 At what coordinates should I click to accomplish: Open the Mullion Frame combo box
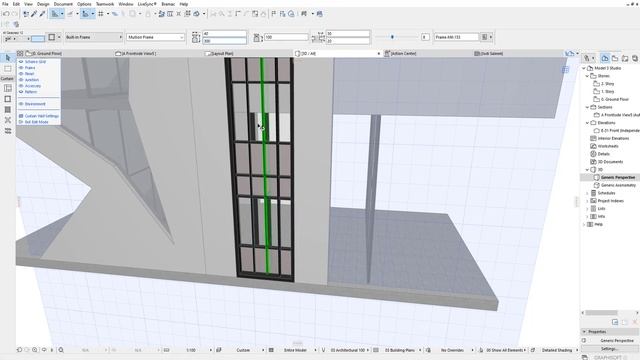(x=156, y=37)
